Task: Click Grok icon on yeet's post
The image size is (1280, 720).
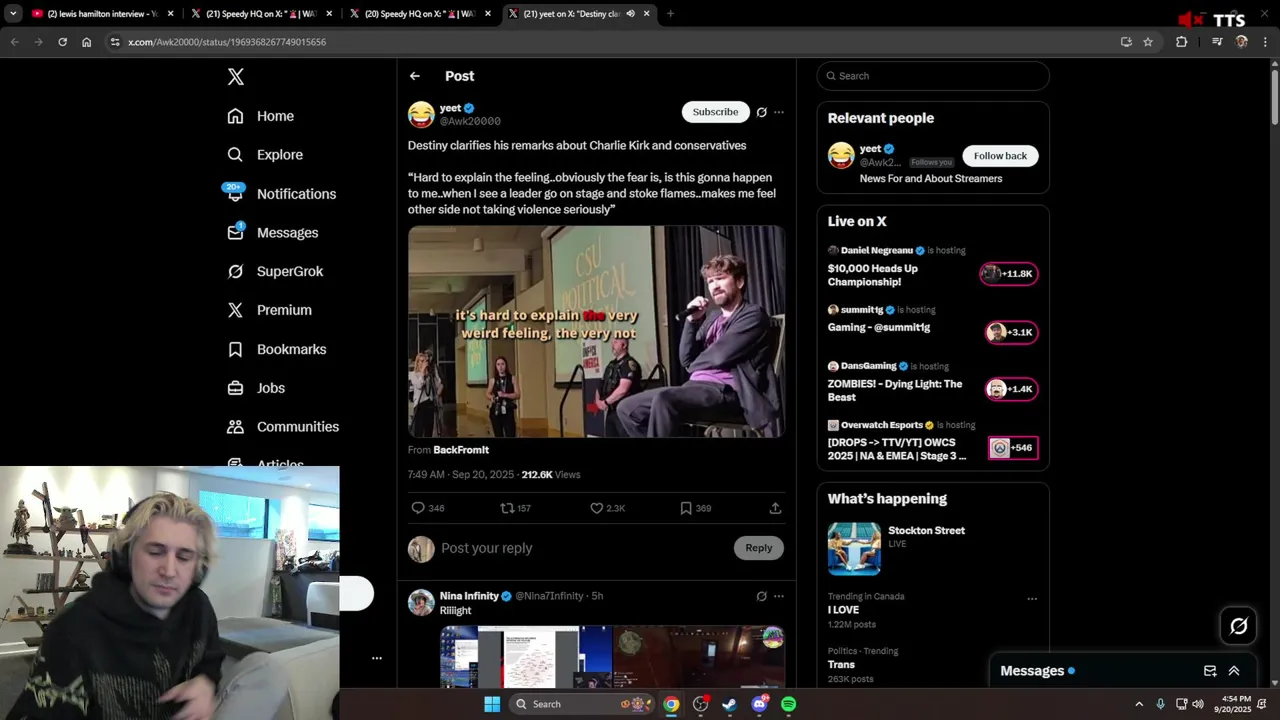Action: click(x=761, y=112)
